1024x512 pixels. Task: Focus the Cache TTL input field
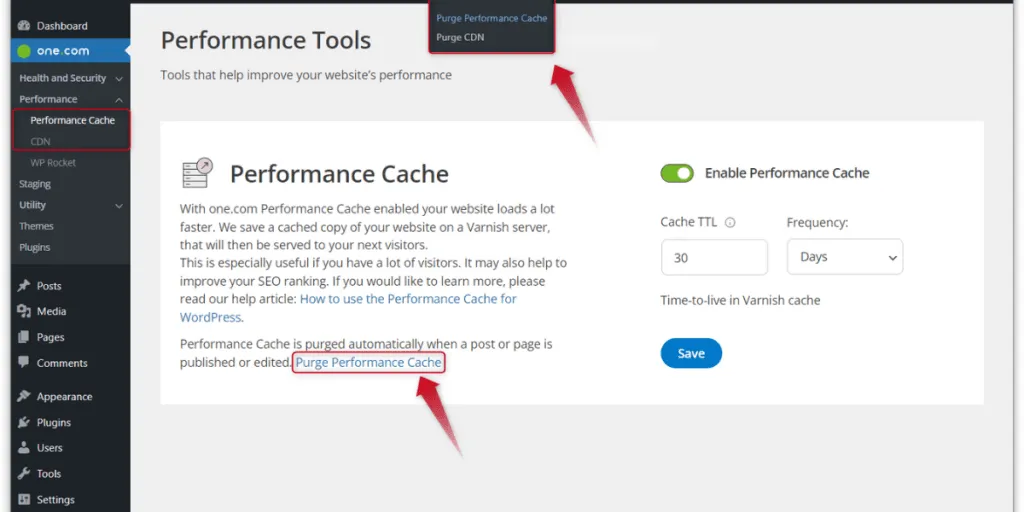(714, 257)
